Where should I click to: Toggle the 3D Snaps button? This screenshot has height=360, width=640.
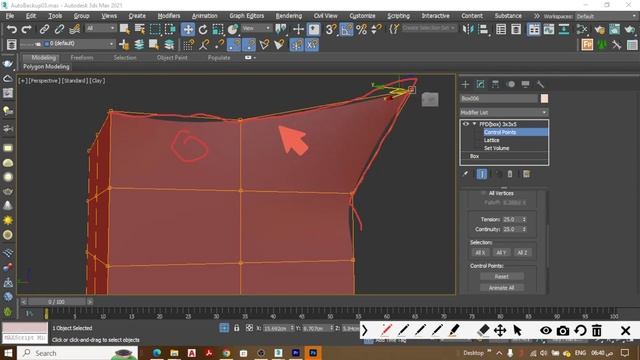coord(331,29)
